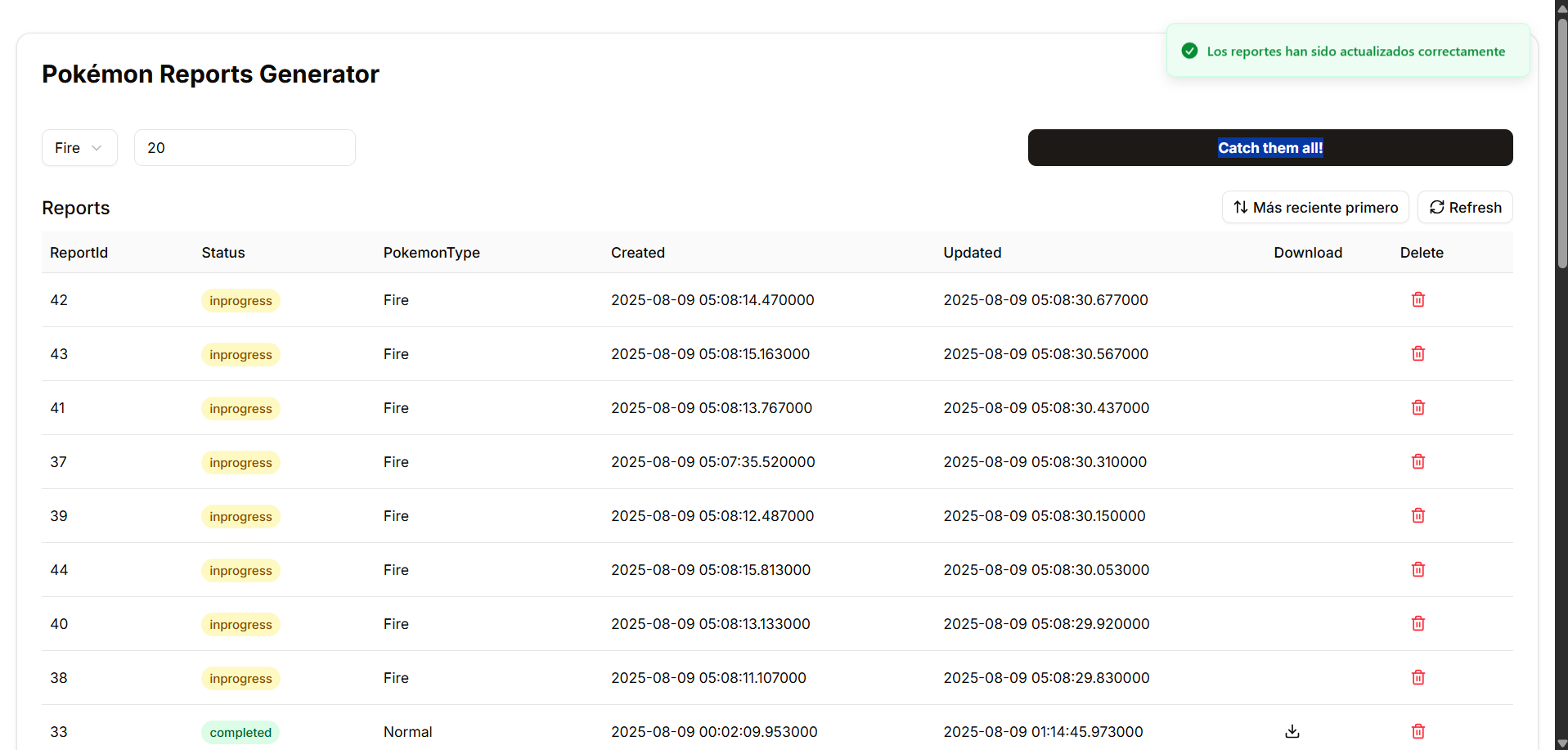1568x750 pixels.
Task: Refresh the reports list
Action: point(1464,207)
